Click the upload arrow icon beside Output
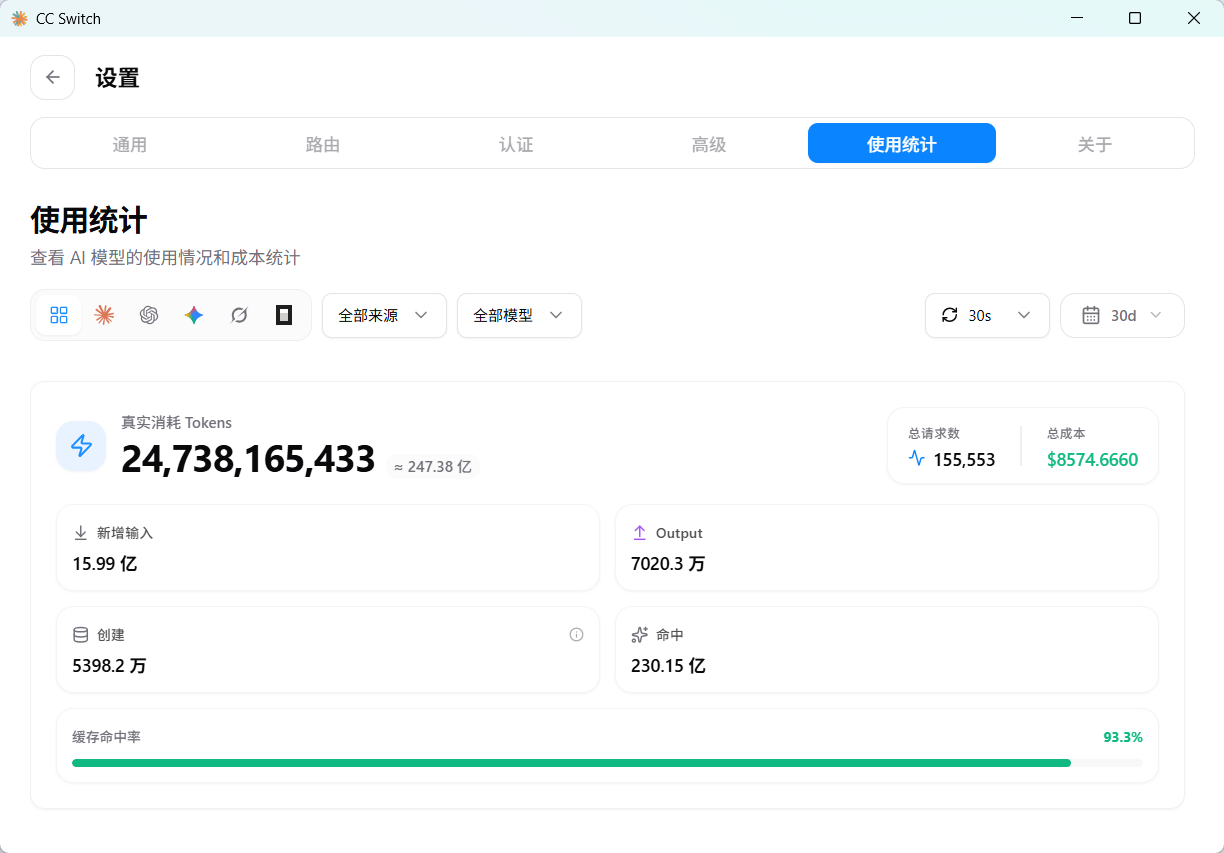 640,533
